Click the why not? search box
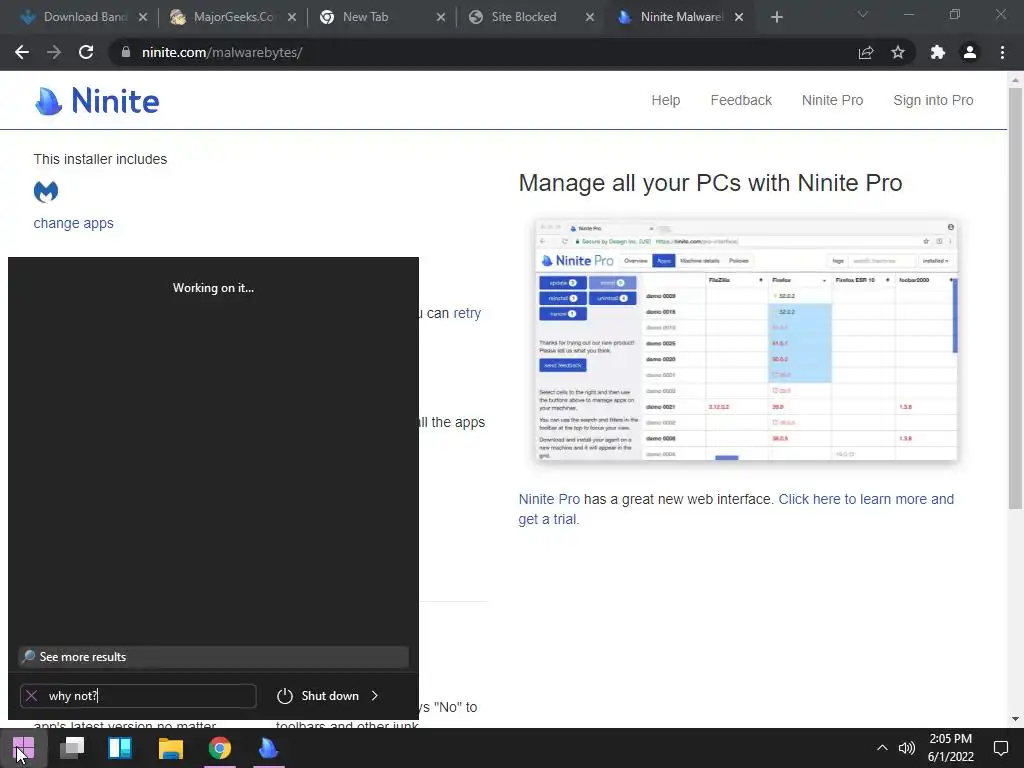This screenshot has width=1024, height=768. point(138,696)
